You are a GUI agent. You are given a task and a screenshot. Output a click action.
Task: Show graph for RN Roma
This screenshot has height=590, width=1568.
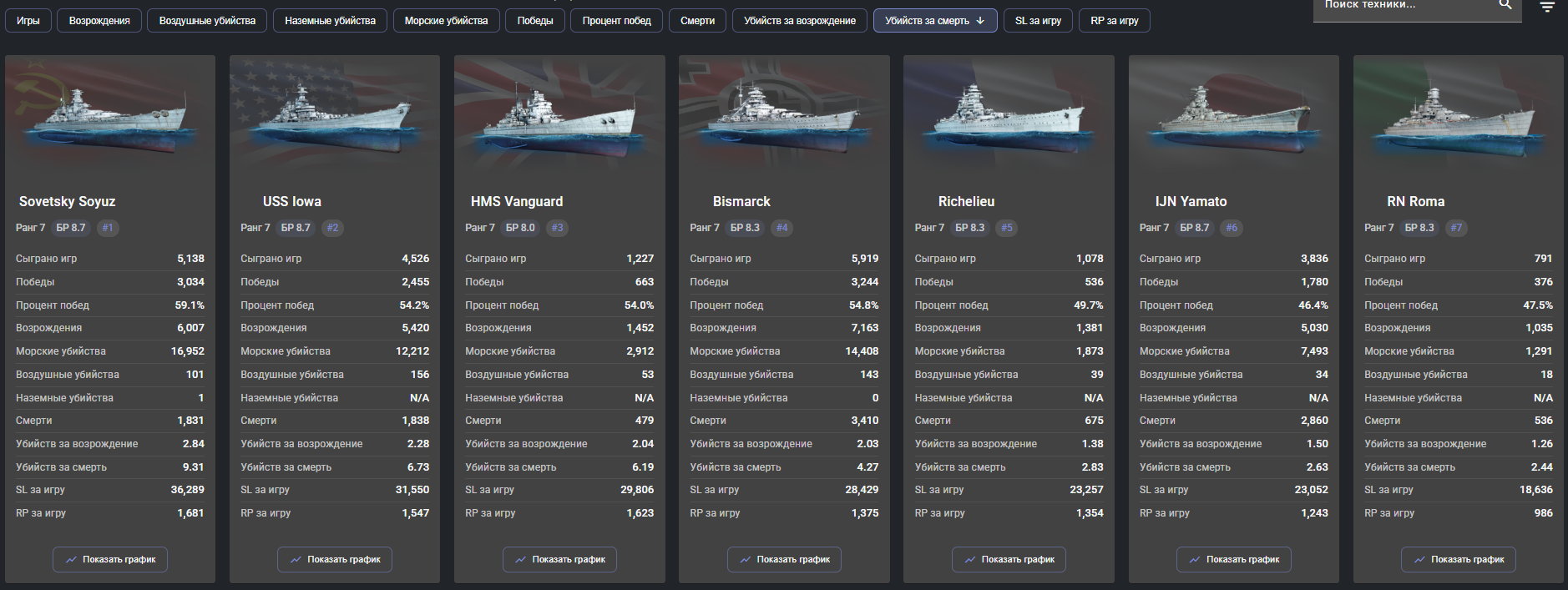coord(1458,559)
